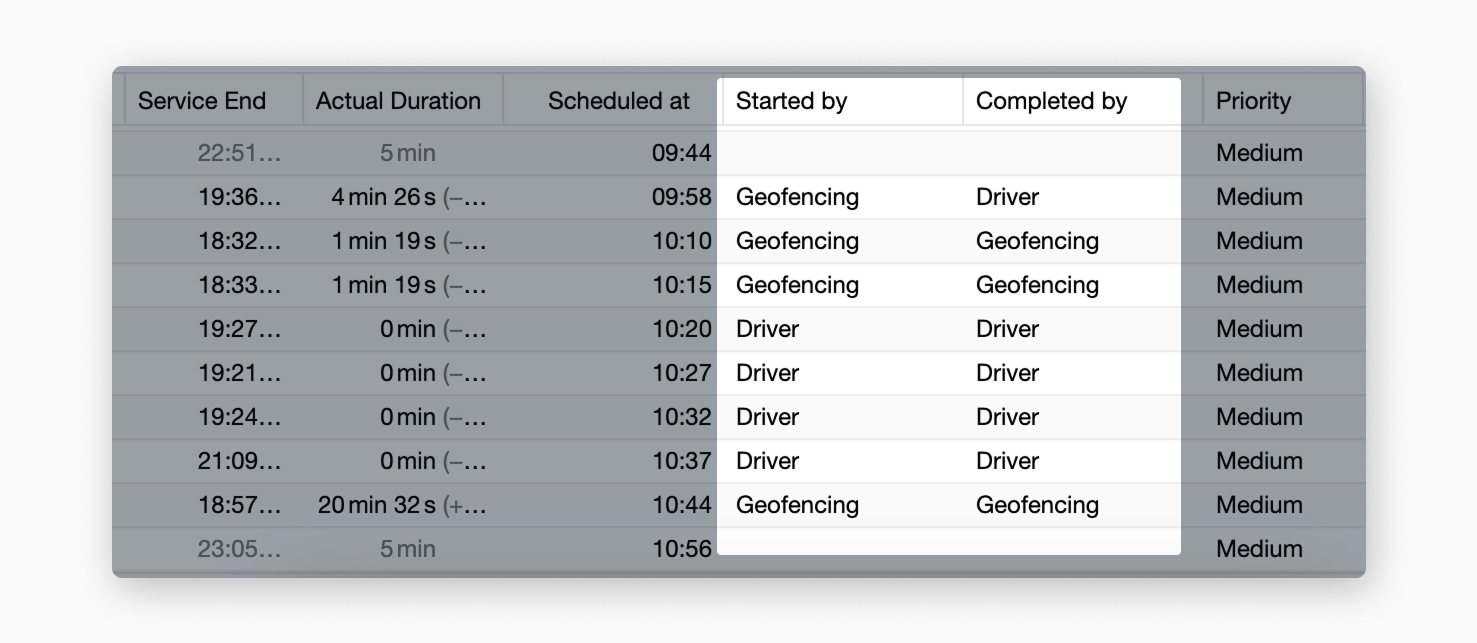This screenshot has width=1477, height=643.
Task: Click the Service End cell 19:27…
Action: click(x=240, y=329)
